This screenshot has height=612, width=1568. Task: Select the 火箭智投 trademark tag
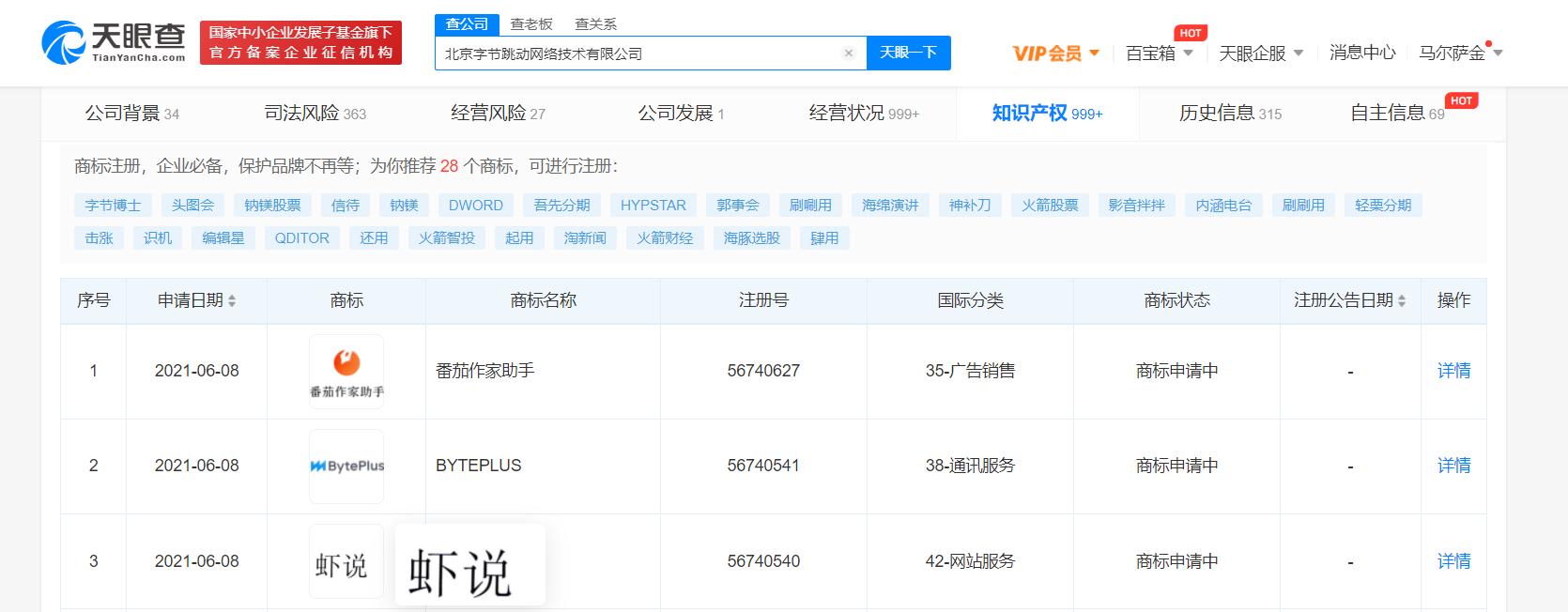tap(447, 238)
